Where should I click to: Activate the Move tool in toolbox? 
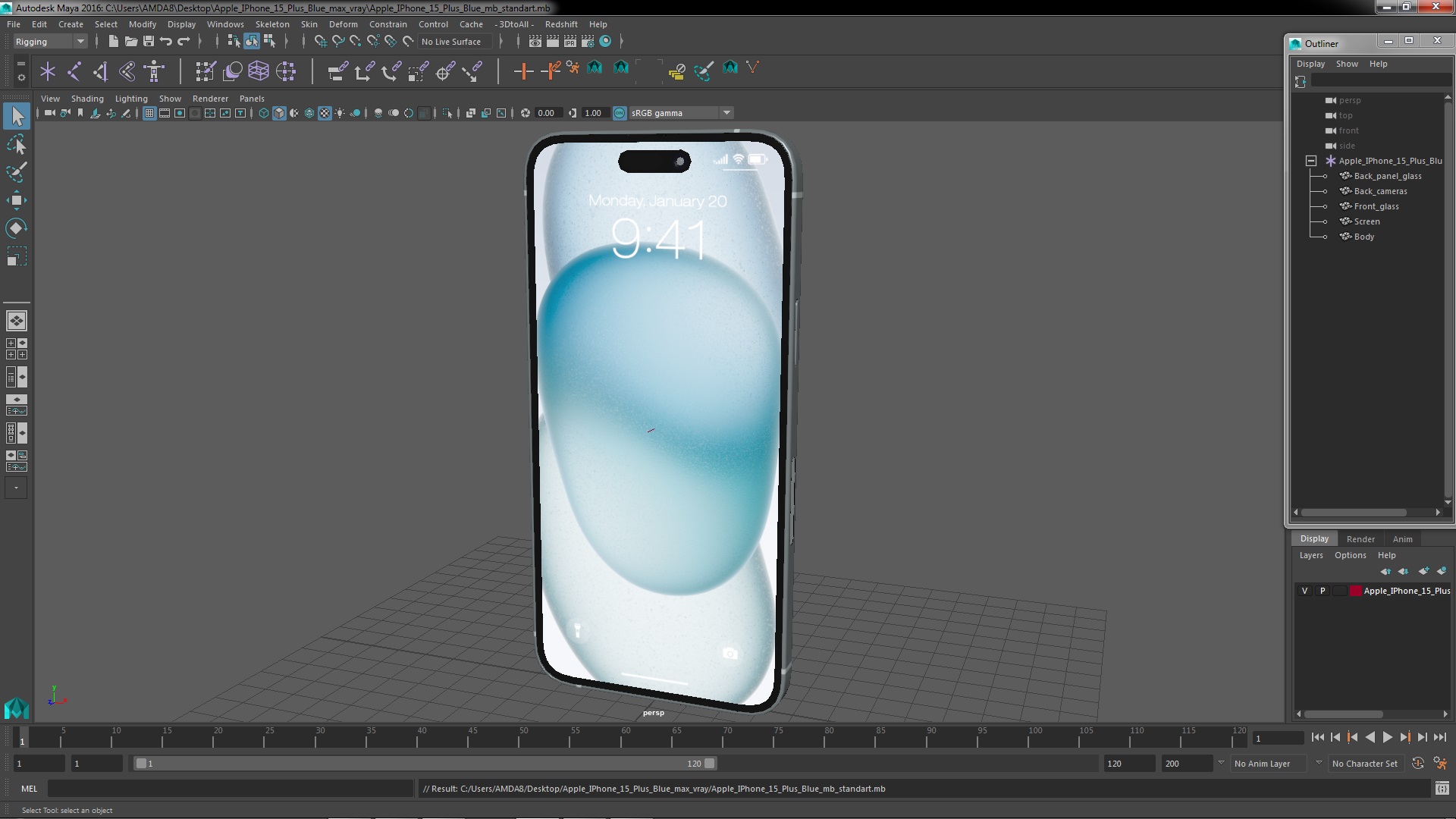pos(17,200)
